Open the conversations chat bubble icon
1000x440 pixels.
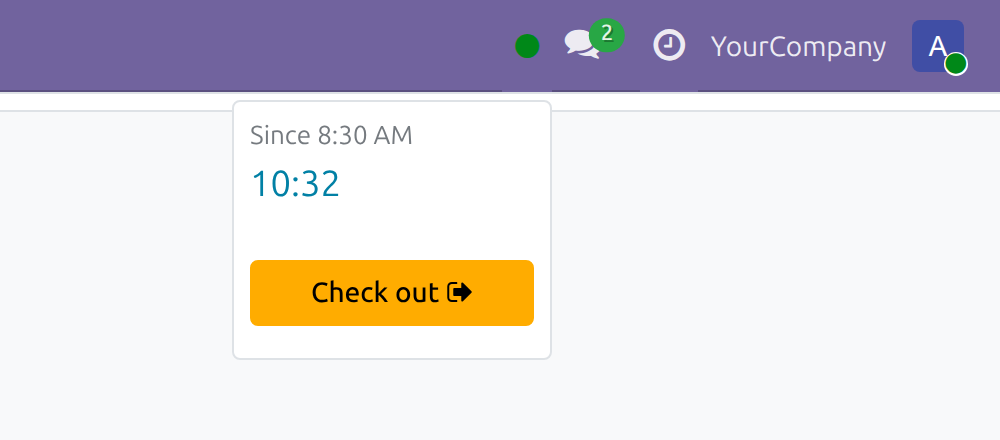coord(582,45)
